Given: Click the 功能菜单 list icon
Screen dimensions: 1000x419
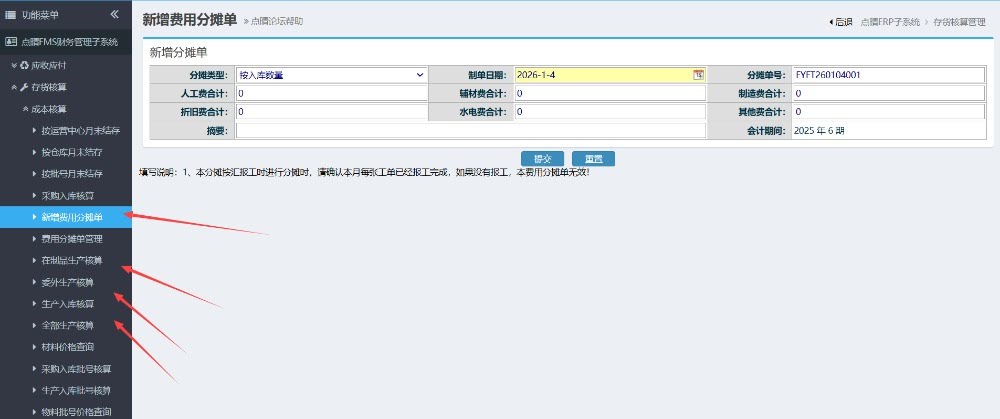Looking at the screenshot, I should (x=11, y=14).
